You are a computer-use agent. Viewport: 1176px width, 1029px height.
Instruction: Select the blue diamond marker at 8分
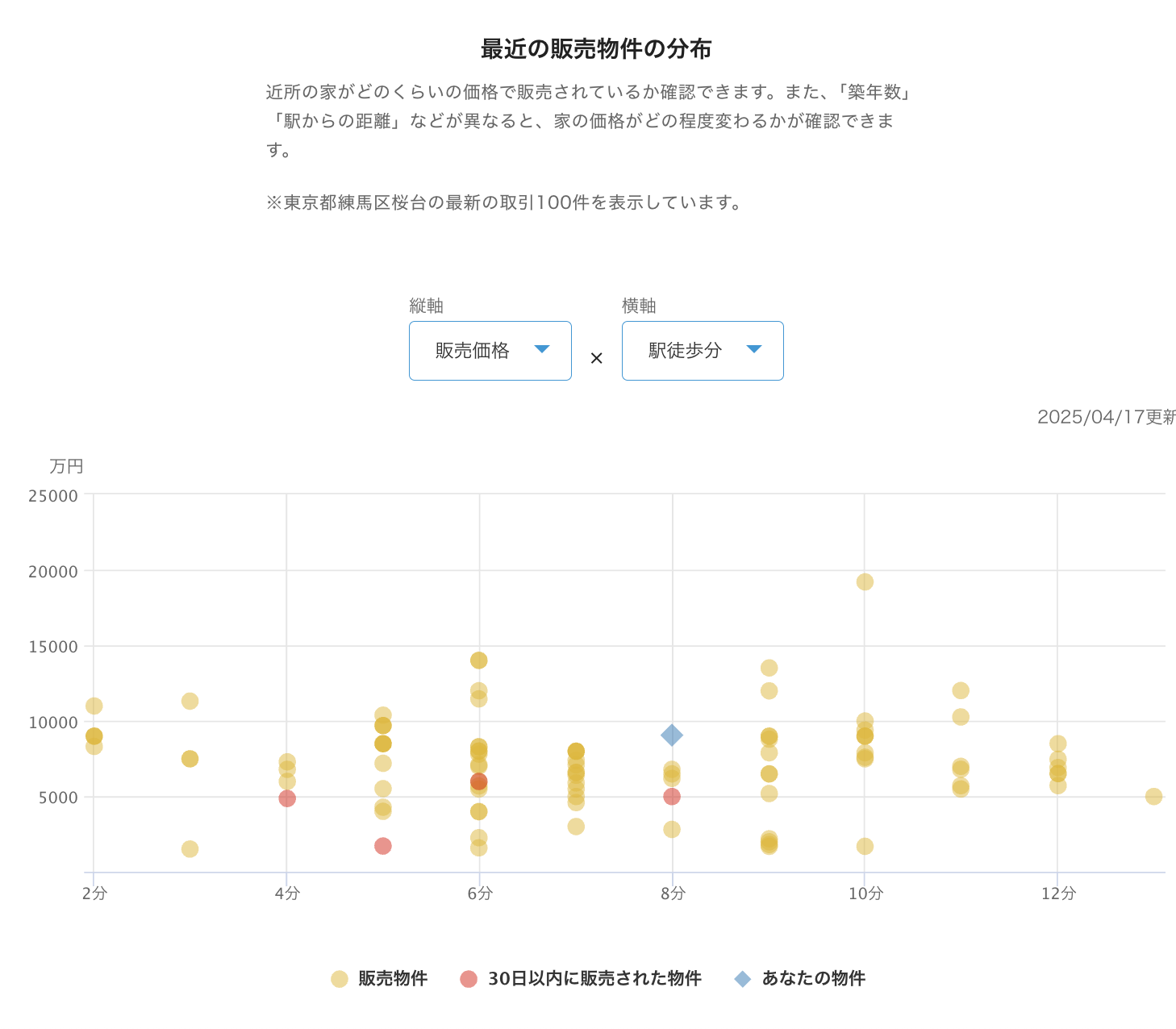click(672, 735)
